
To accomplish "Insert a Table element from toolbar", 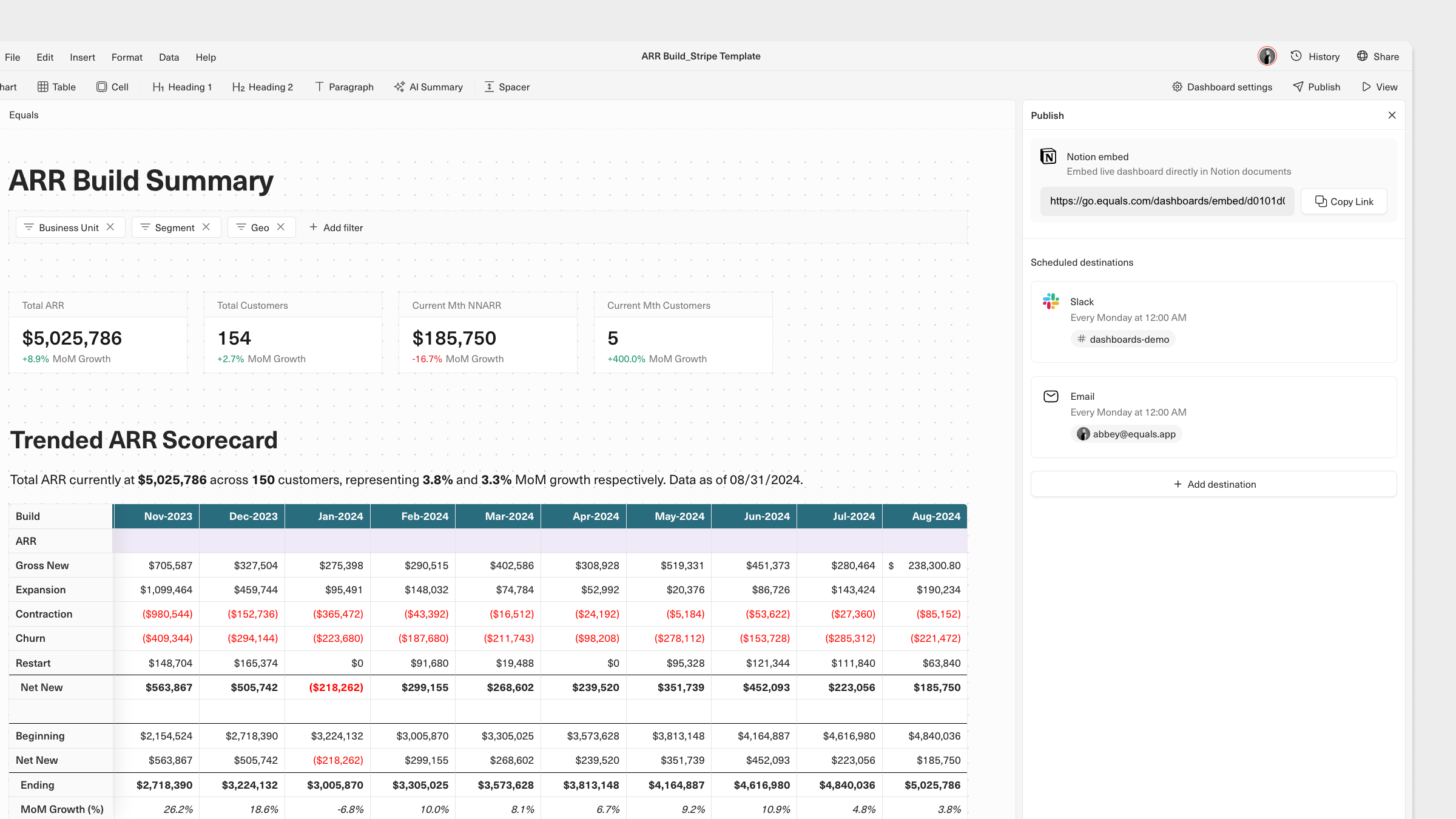I will click(56, 87).
